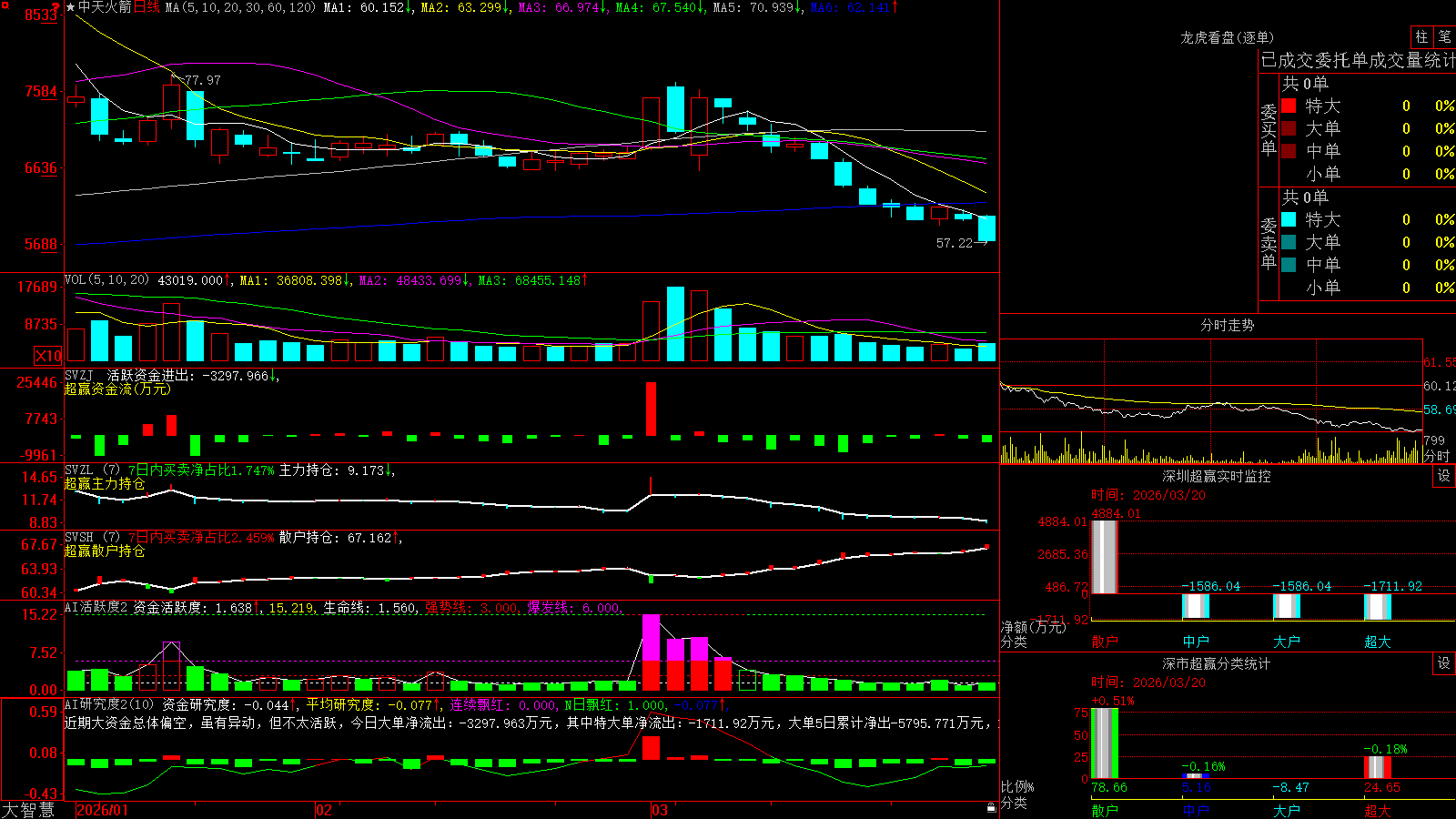Click the SVZL (7) indicator name
This screenshot has width=1456, height=819.
point(92,470)
